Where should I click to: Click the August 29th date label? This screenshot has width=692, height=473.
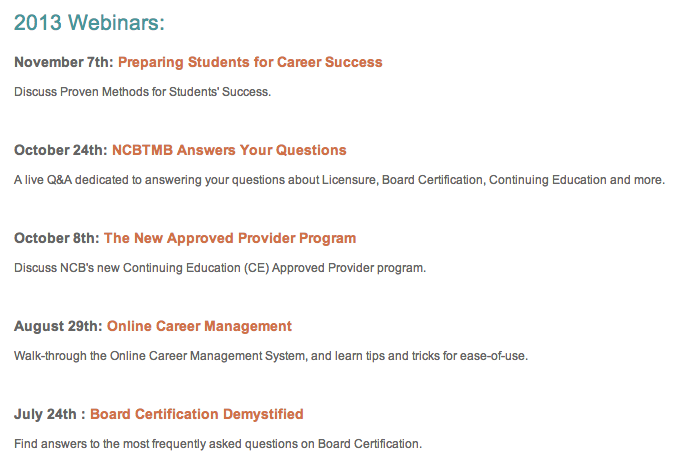tap(58, 327)
